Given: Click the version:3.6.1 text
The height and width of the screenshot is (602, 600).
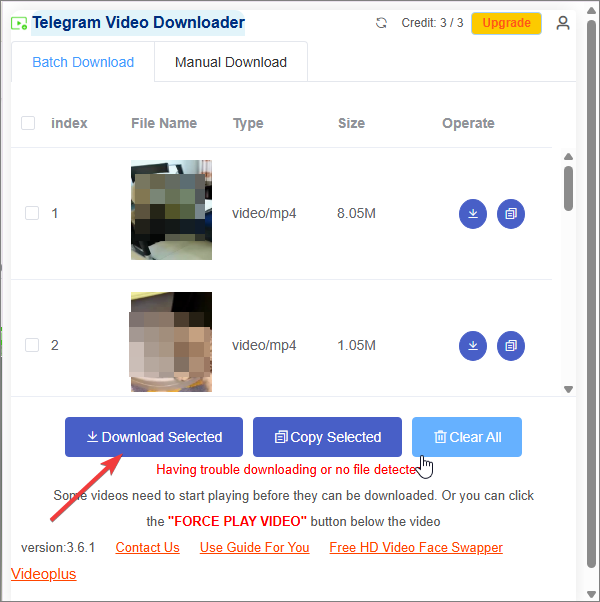Looking at the screenshot, I should tap(58, 547).
